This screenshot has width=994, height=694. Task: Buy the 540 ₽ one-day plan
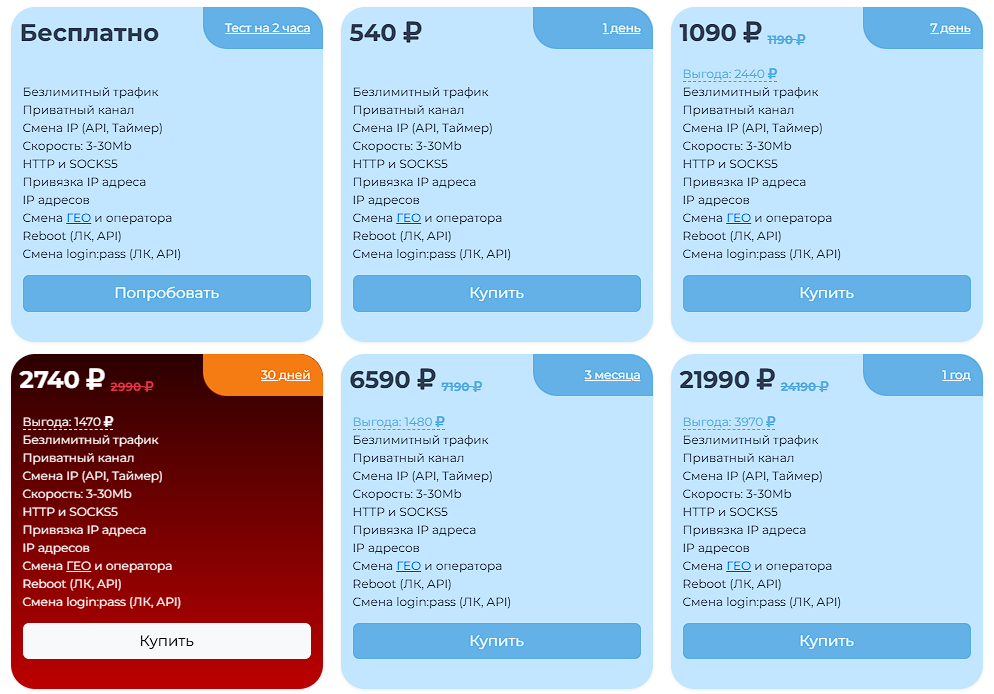point(496,293)
